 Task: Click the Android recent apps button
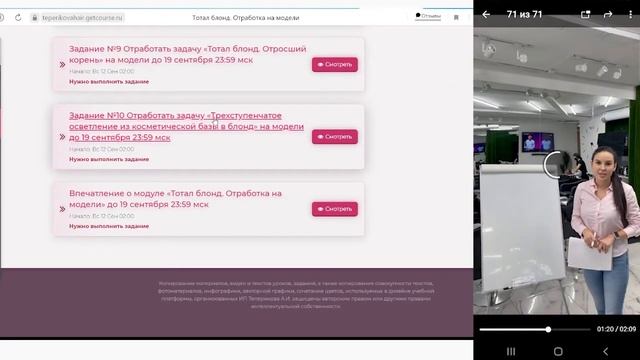(511, 351)
